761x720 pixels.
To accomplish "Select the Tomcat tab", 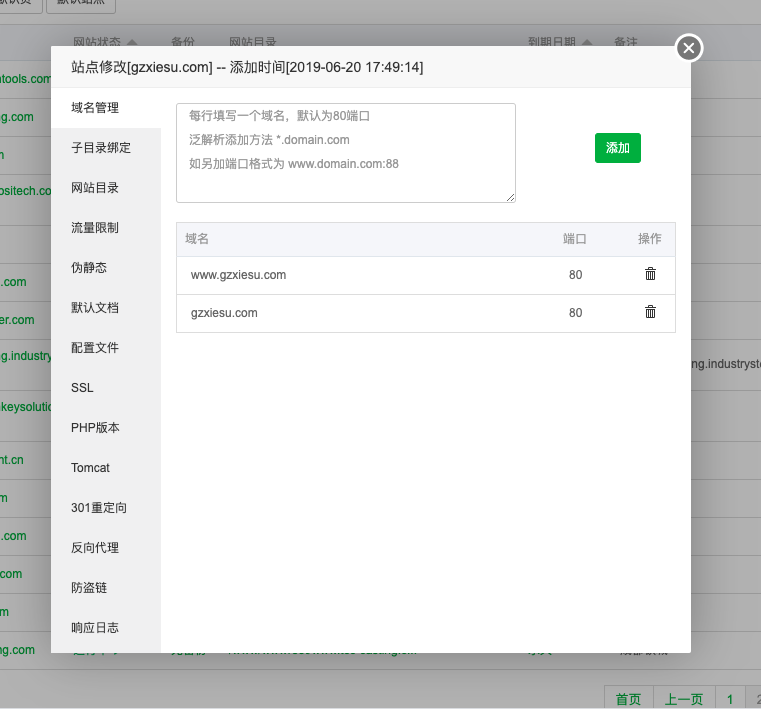I will (90, 468).
